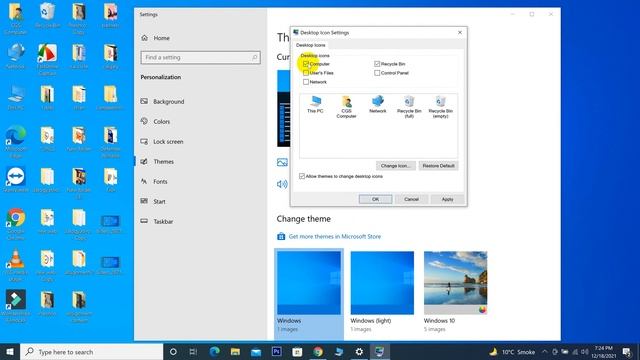Viewport: 640px width, 360px height.
Task: Close the Desktop Icon Settings dialog
Action: tap(460, 32)
